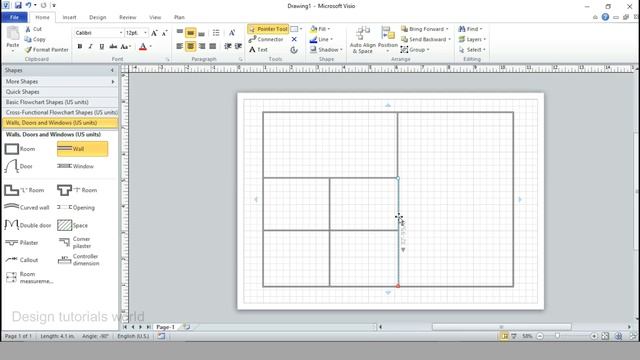Select the Window shape
The image size is (640, 360).
click(76, 166)
